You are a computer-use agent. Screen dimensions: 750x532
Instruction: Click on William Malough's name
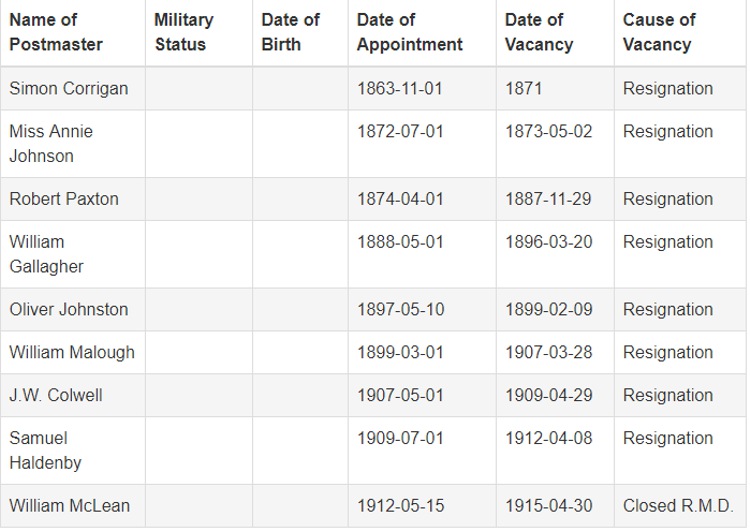pyautogui.click(x=72, y=352)
